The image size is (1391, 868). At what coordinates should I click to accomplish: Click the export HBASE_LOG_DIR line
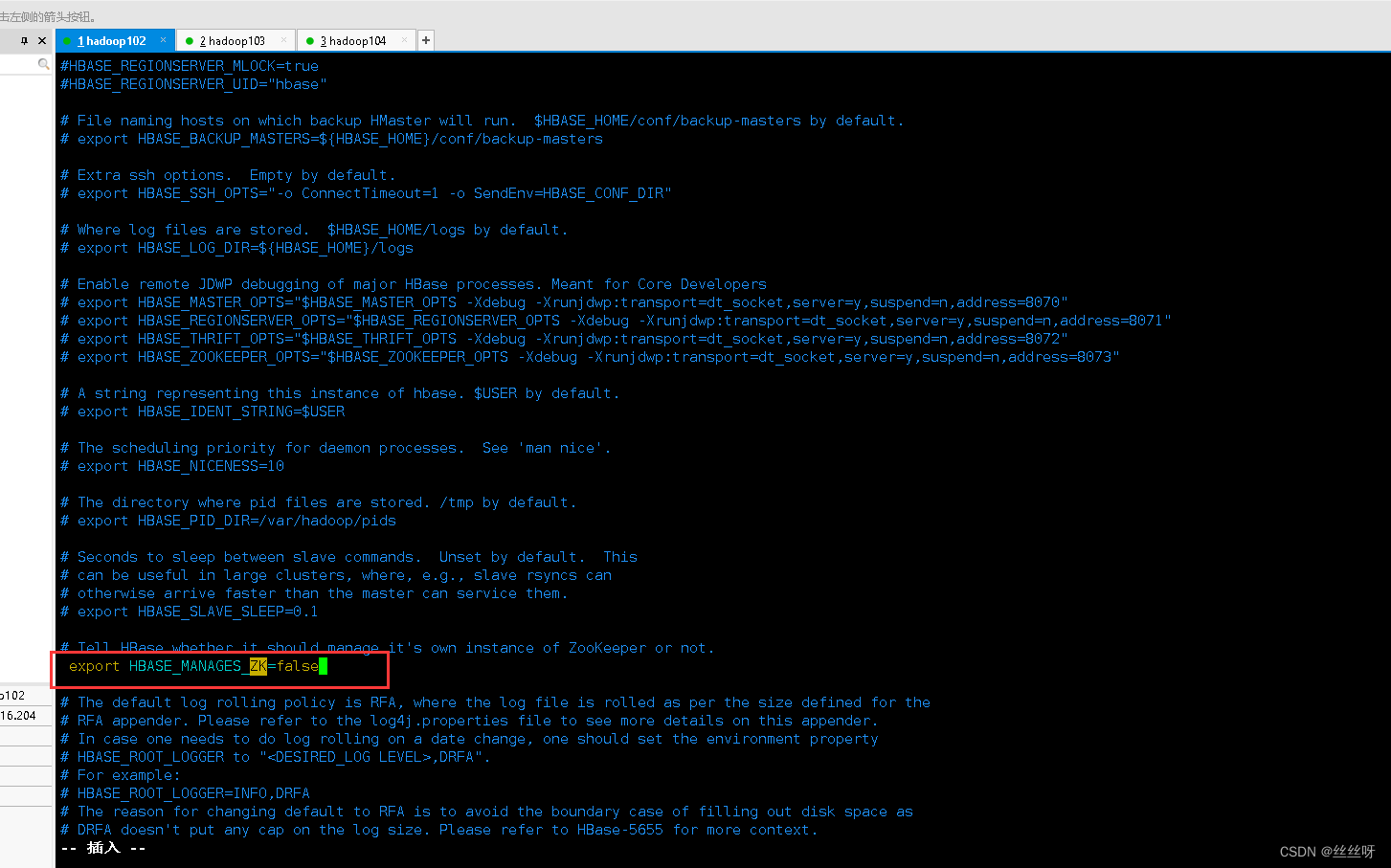tap(236, 248)
